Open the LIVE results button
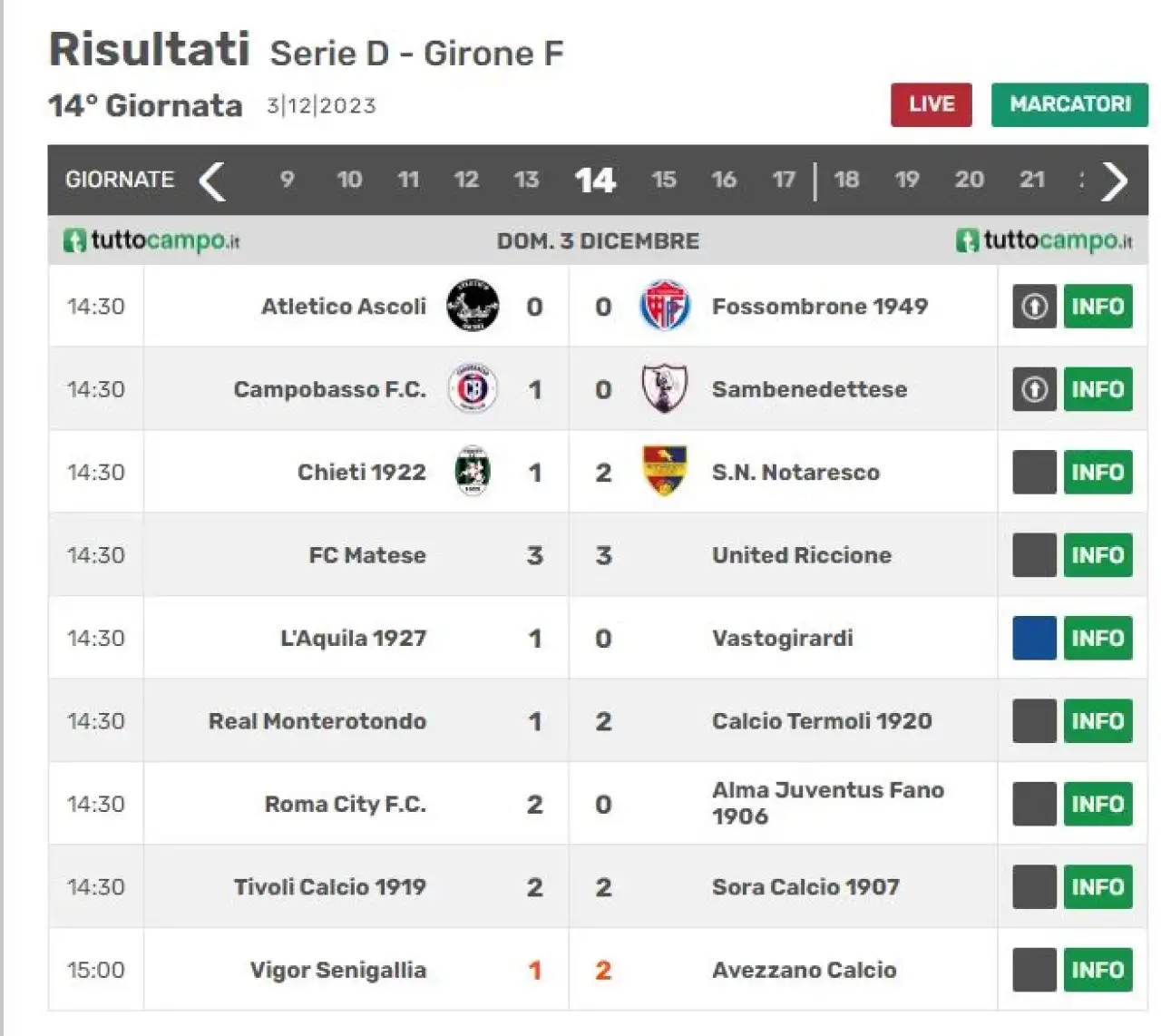This screenshot has height=1036, width=1161. [931, 104]
